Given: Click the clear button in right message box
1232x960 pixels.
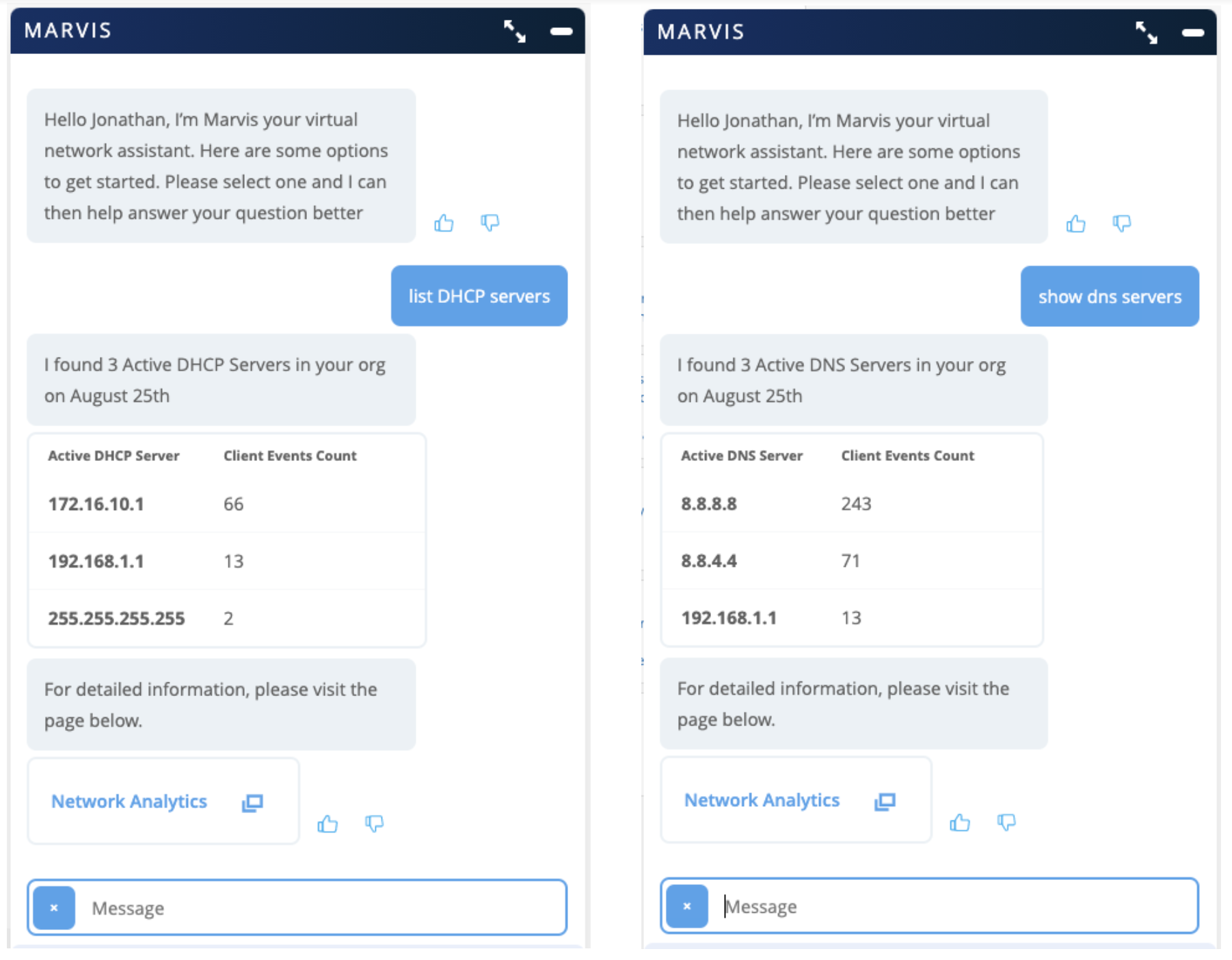Looking at the screenshot, I should coord(686,907).
